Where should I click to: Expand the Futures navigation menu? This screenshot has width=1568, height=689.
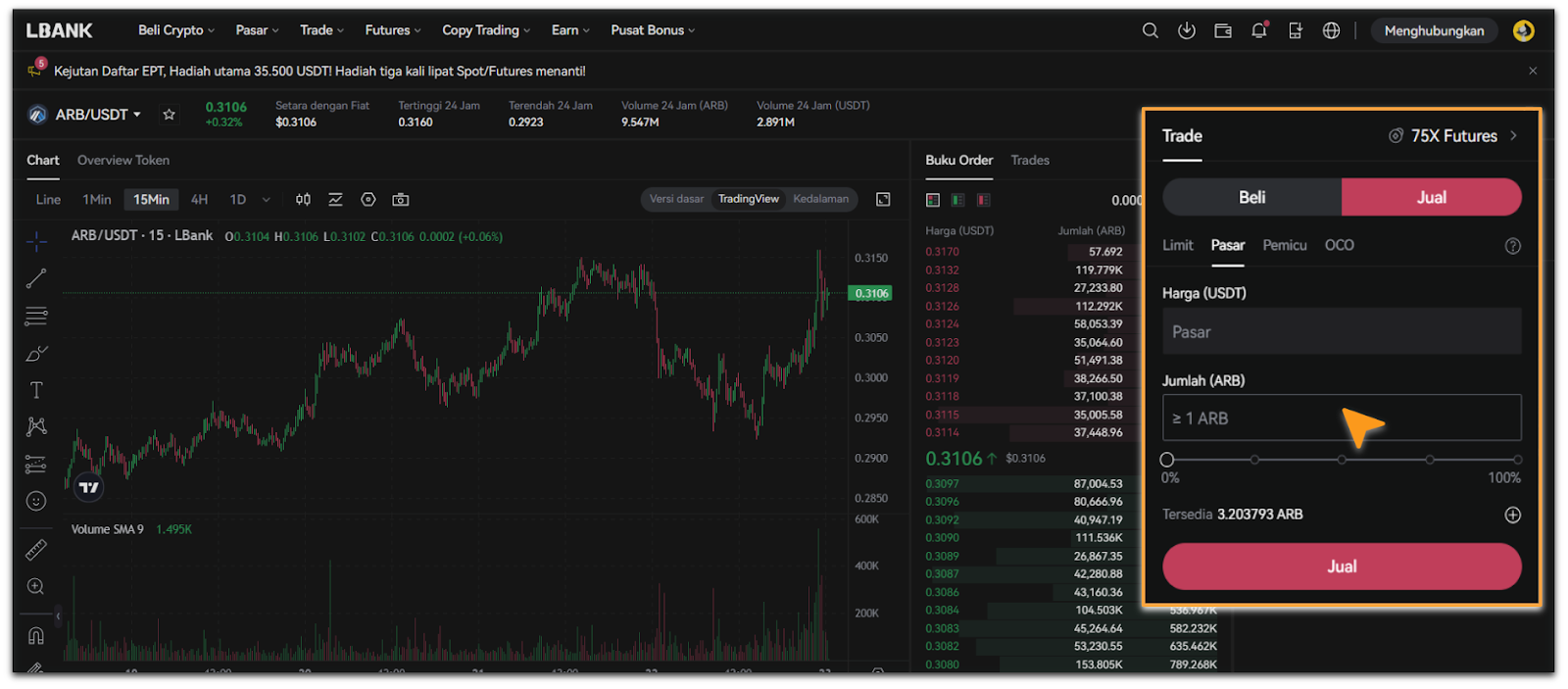tap(393, 30)
